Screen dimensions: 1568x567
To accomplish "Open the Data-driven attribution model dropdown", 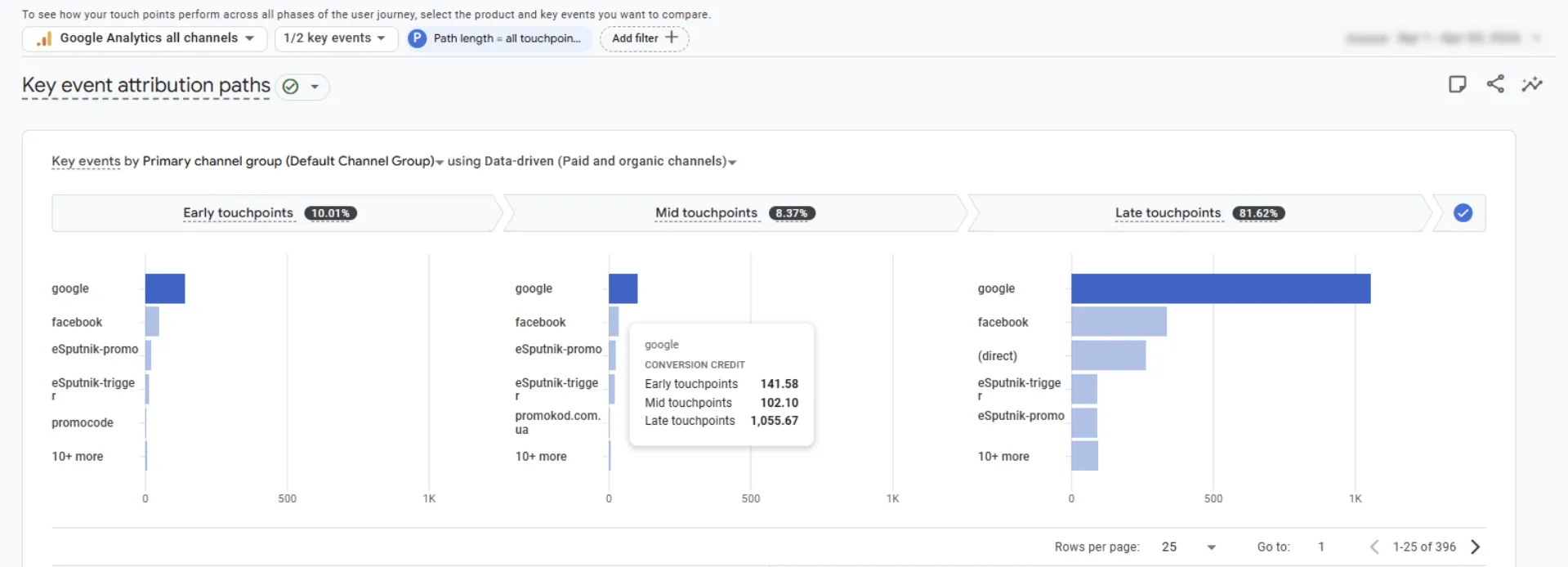I will pos(610,161).
